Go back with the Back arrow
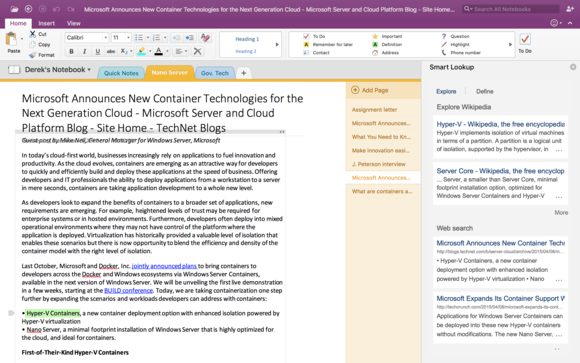The width and height of the screenshot is (580, 363). [x=28, y=9]
